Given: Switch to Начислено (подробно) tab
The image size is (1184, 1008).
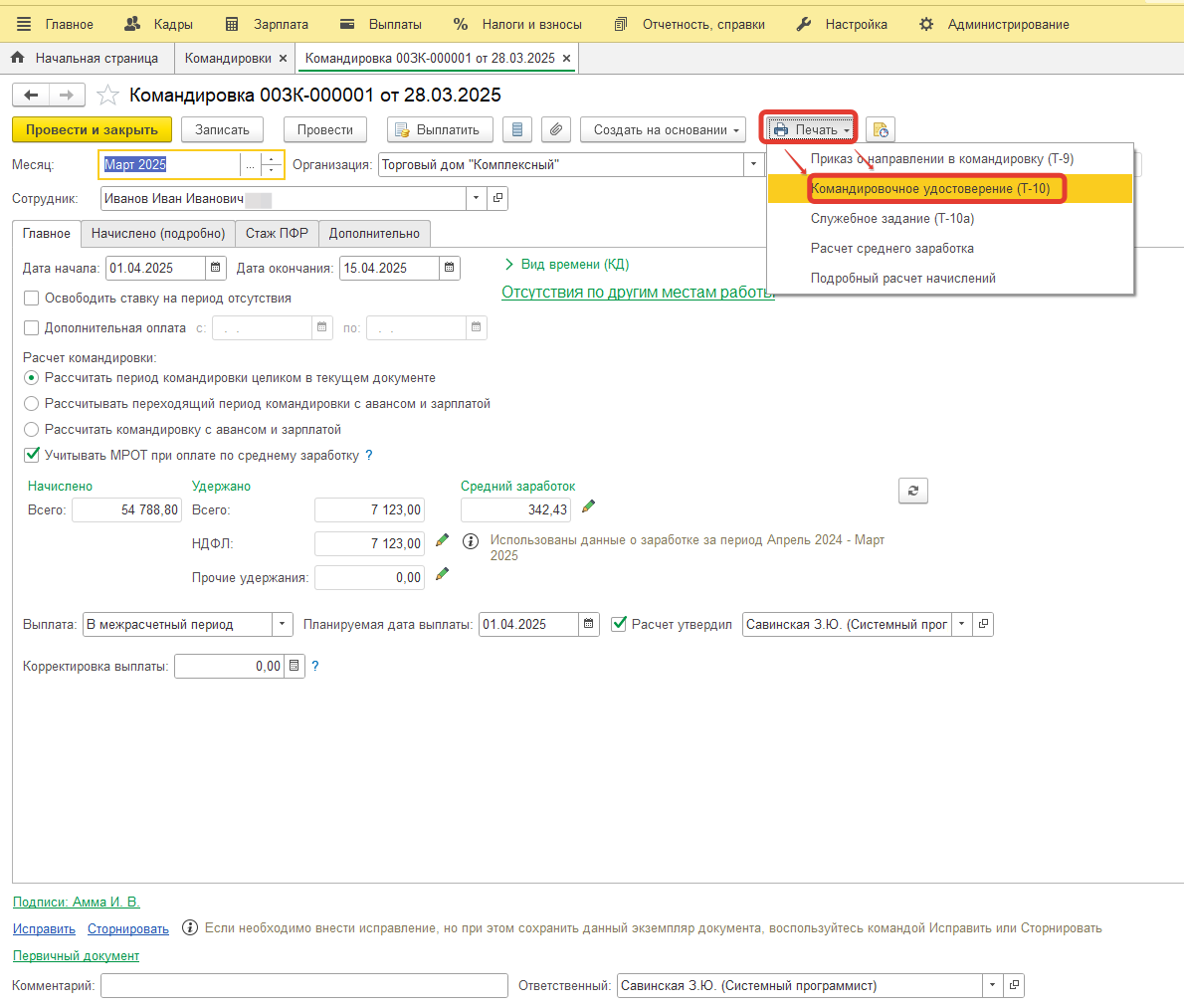Looking at the screenshot, I should pyautogui.click(x=158, y=234).
